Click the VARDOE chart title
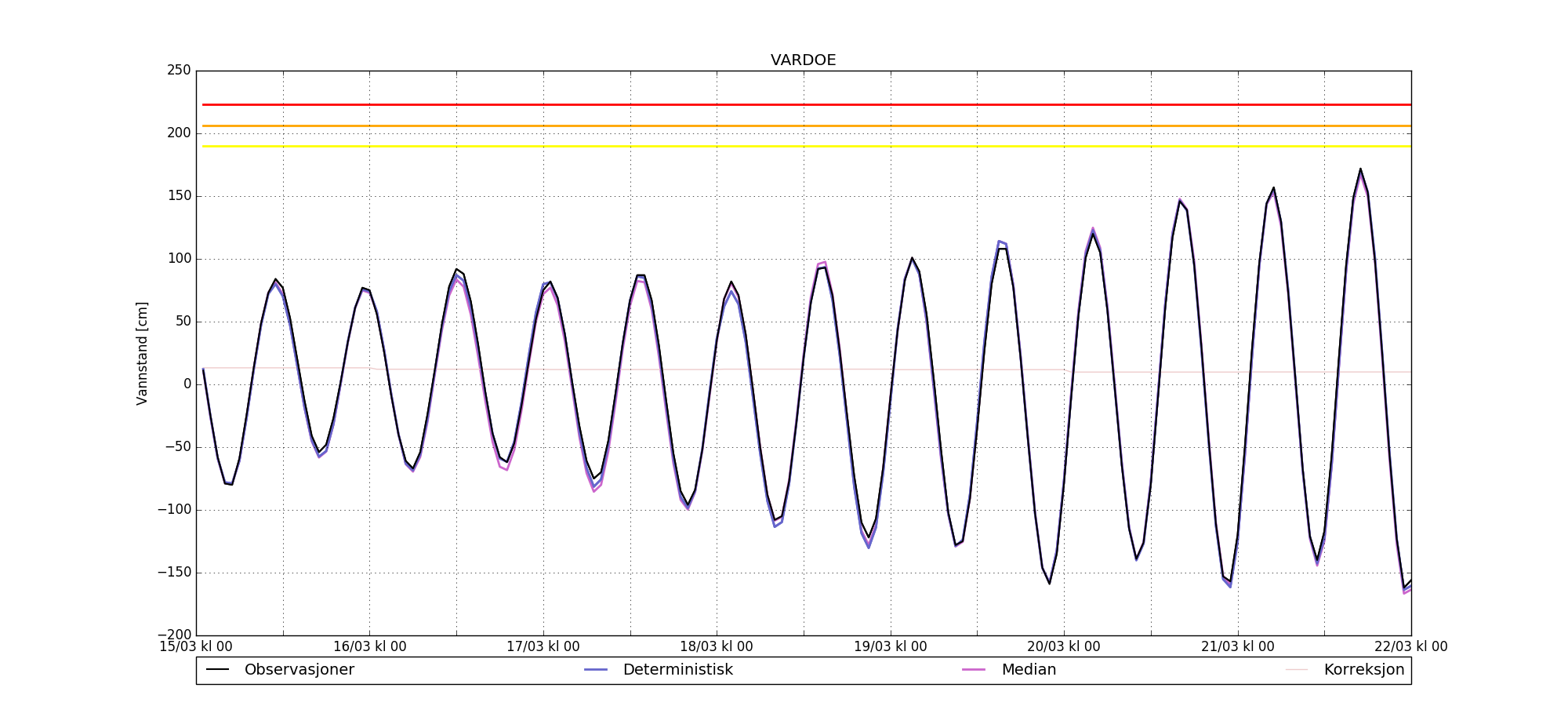 pyautogui.click(x=803, y=60)
